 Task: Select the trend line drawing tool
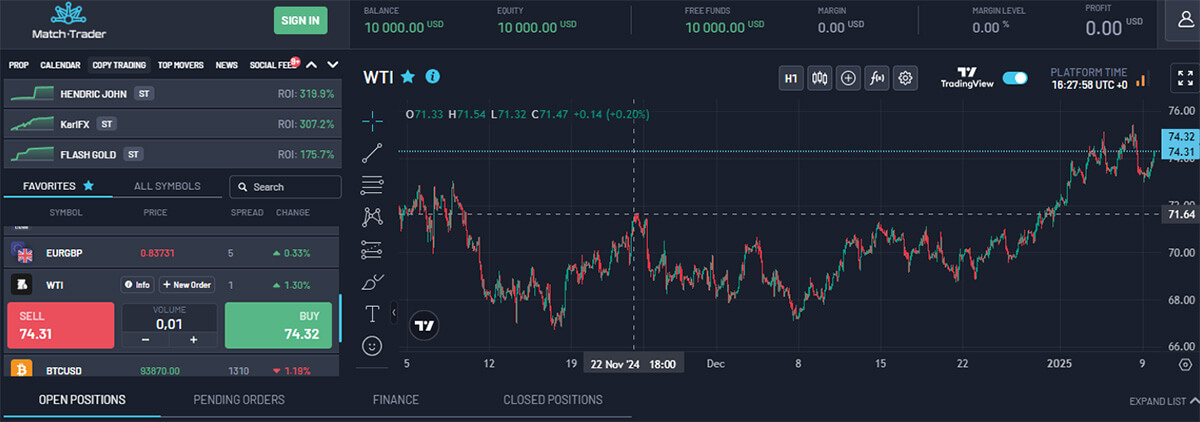point(373,153)
